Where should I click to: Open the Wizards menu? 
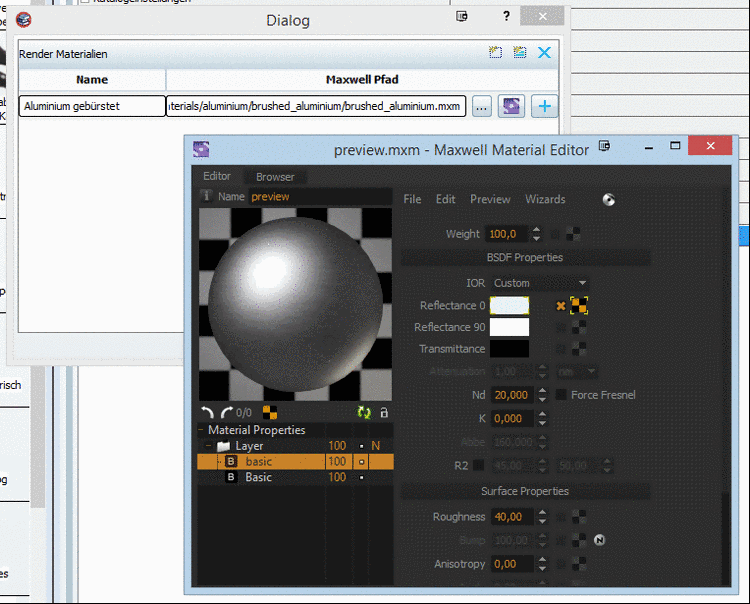[x=545, y=199]
